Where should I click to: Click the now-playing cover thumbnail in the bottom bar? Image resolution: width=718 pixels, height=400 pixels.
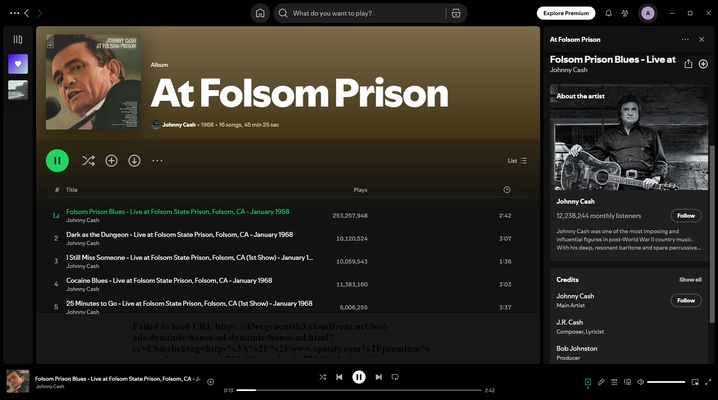(x=18, y=381)
